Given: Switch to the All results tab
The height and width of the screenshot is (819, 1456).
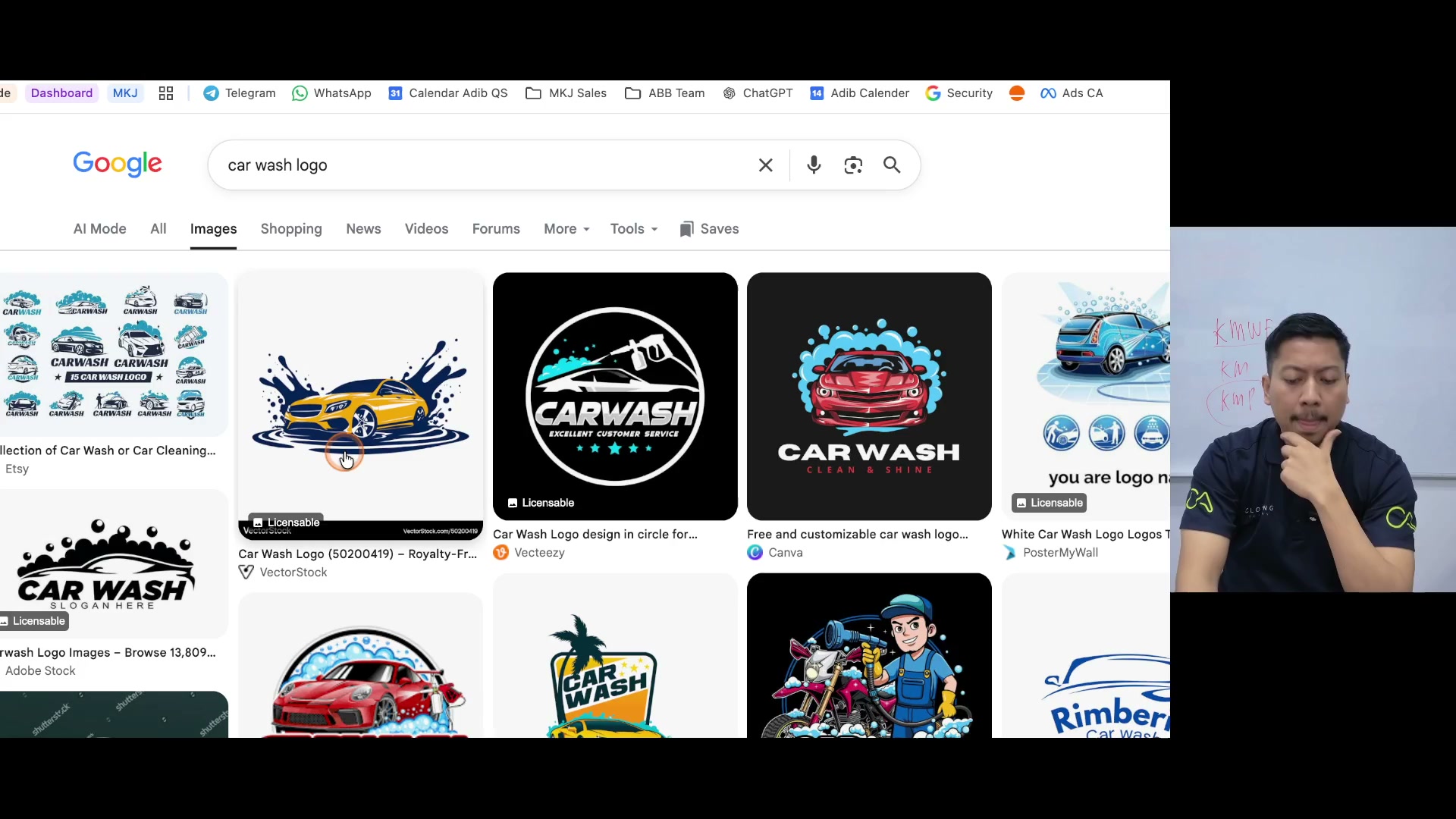Looking at the screenshot, I should (x=158, y=229).
